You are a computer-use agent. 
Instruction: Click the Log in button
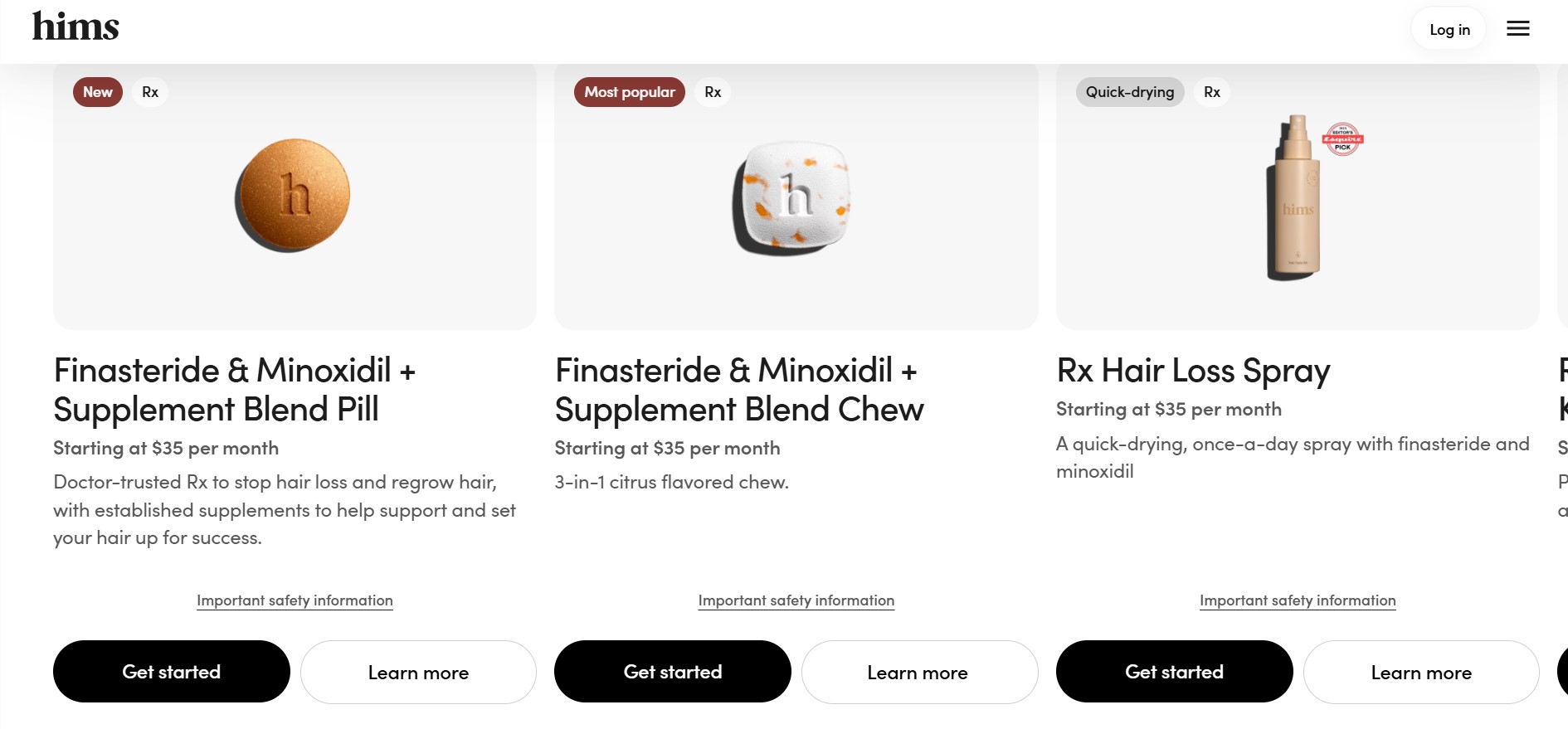coord(1449,29)
